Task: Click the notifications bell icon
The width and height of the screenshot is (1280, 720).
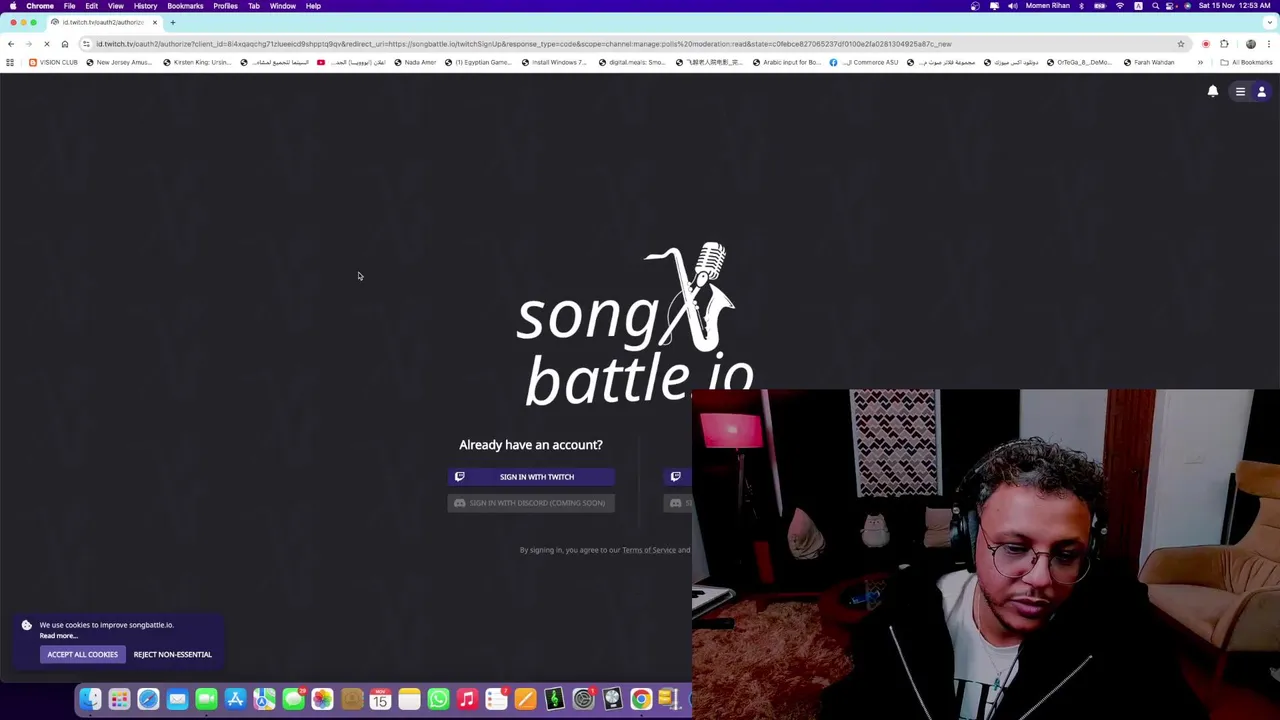Action: coord(1212,91)
